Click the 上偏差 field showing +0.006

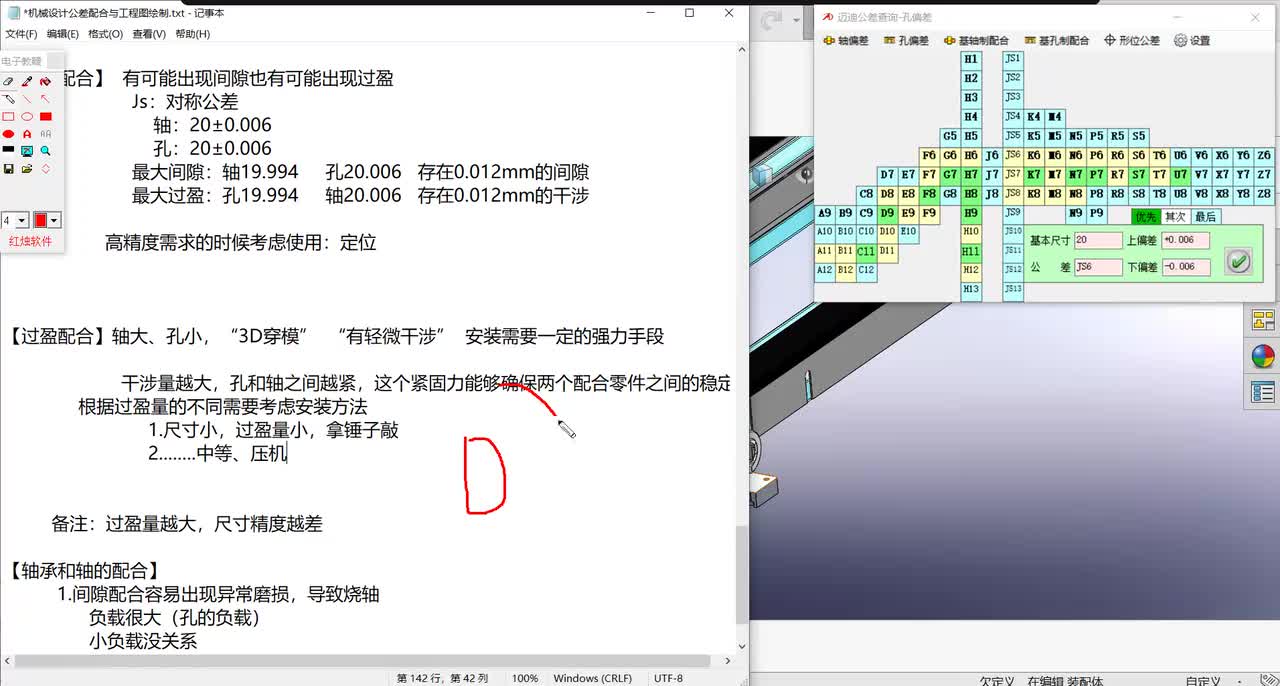click(1185, 240)
